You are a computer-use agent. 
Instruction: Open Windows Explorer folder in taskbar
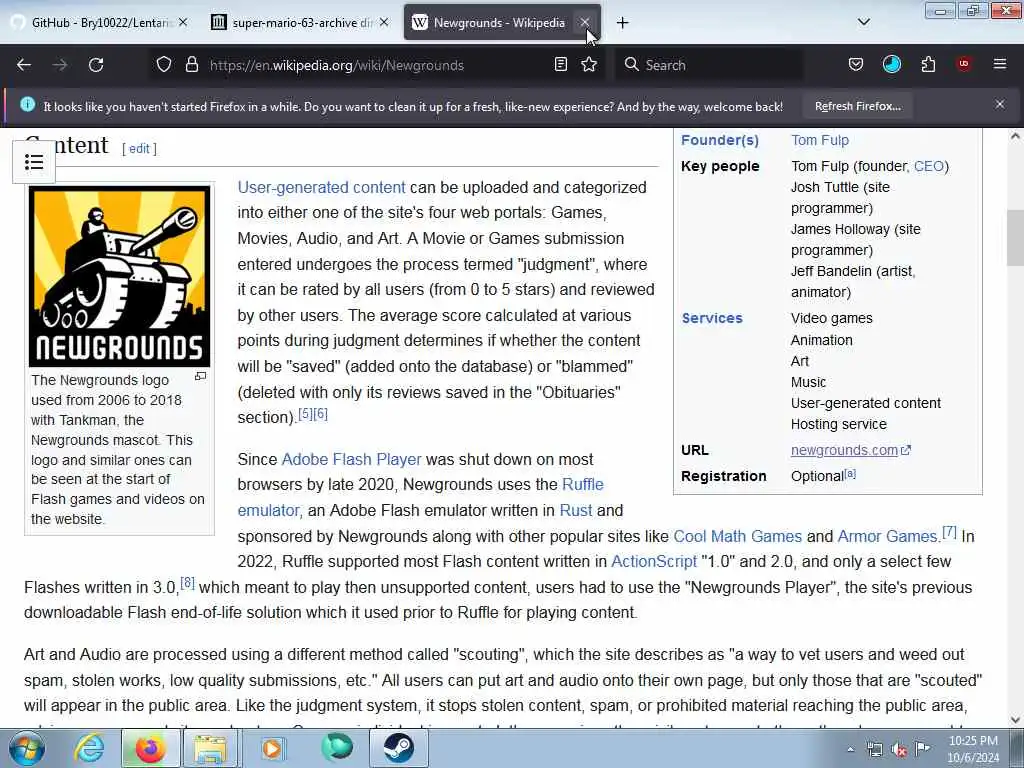point(211,748)
